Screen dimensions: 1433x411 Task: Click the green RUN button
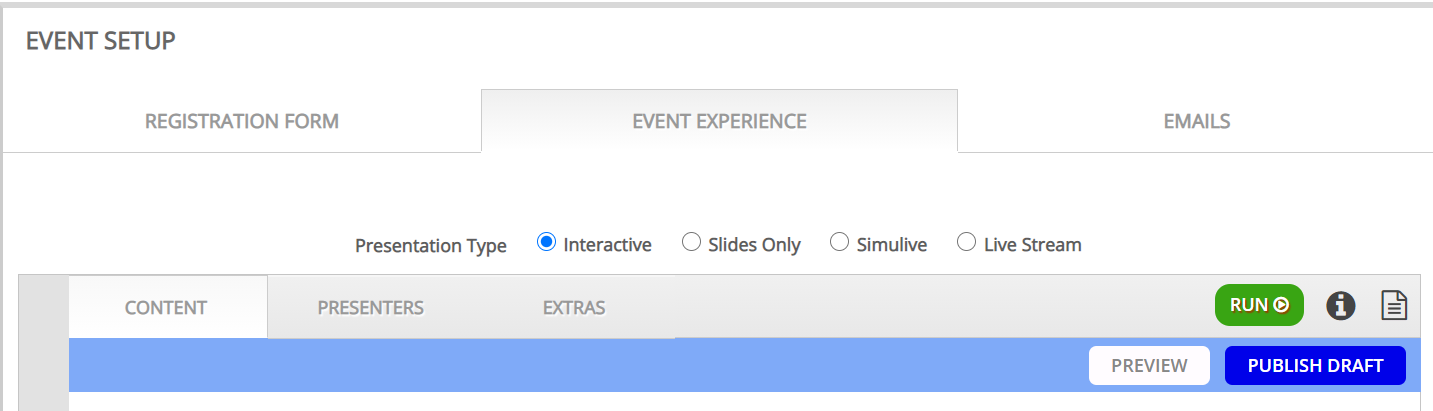click(1259, 305)
